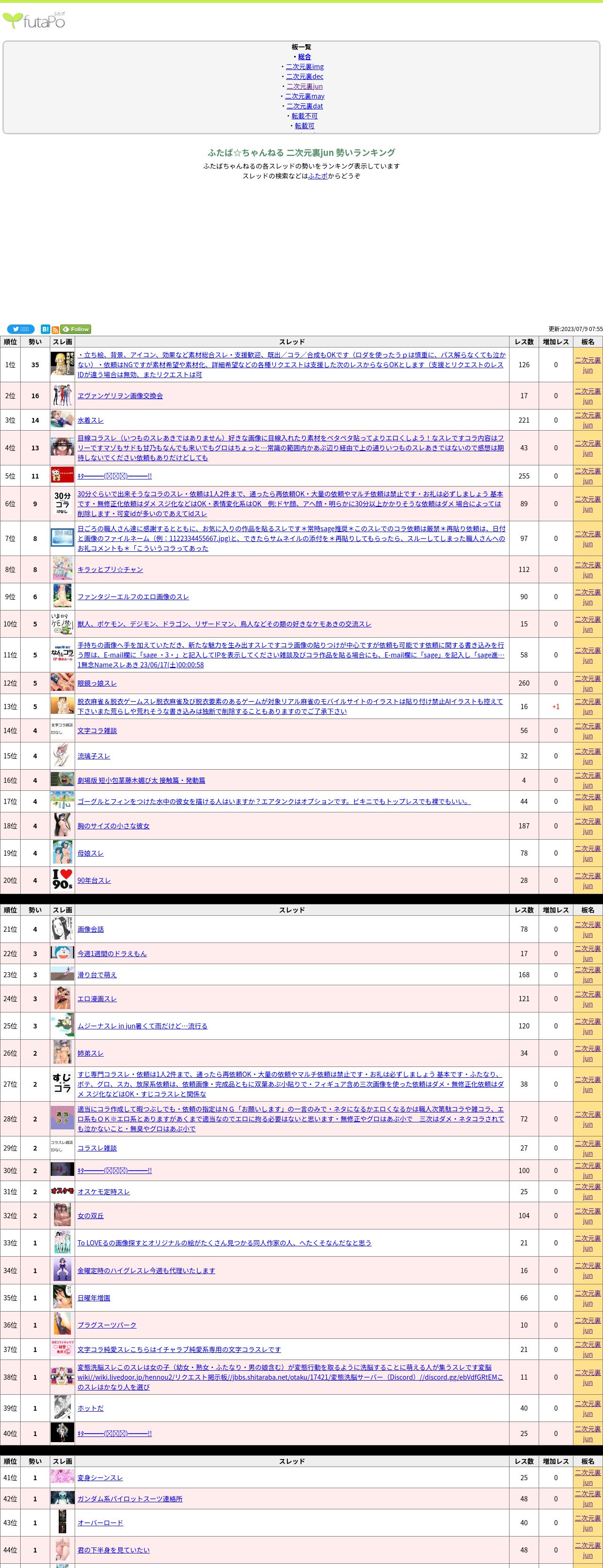Open the 眼鏡っ娘スレ thread

point(97,683)
